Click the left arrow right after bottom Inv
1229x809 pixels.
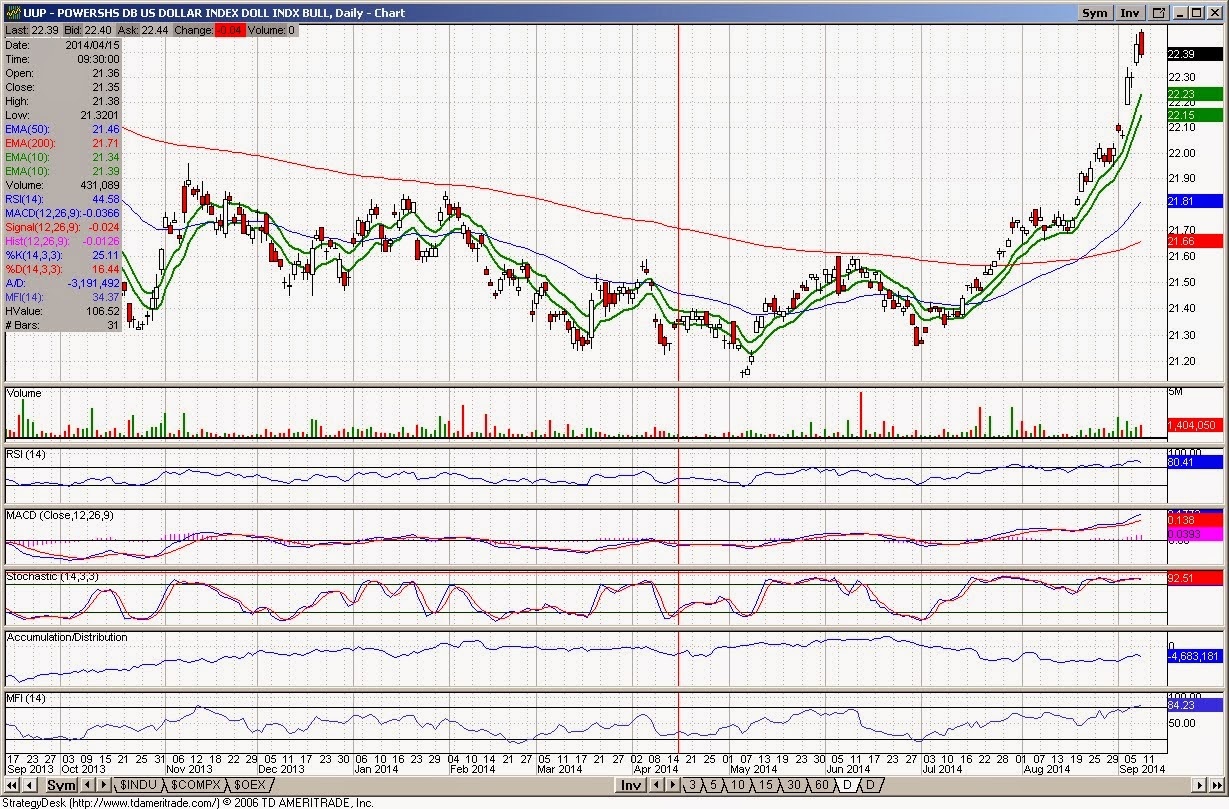(658, 785)
